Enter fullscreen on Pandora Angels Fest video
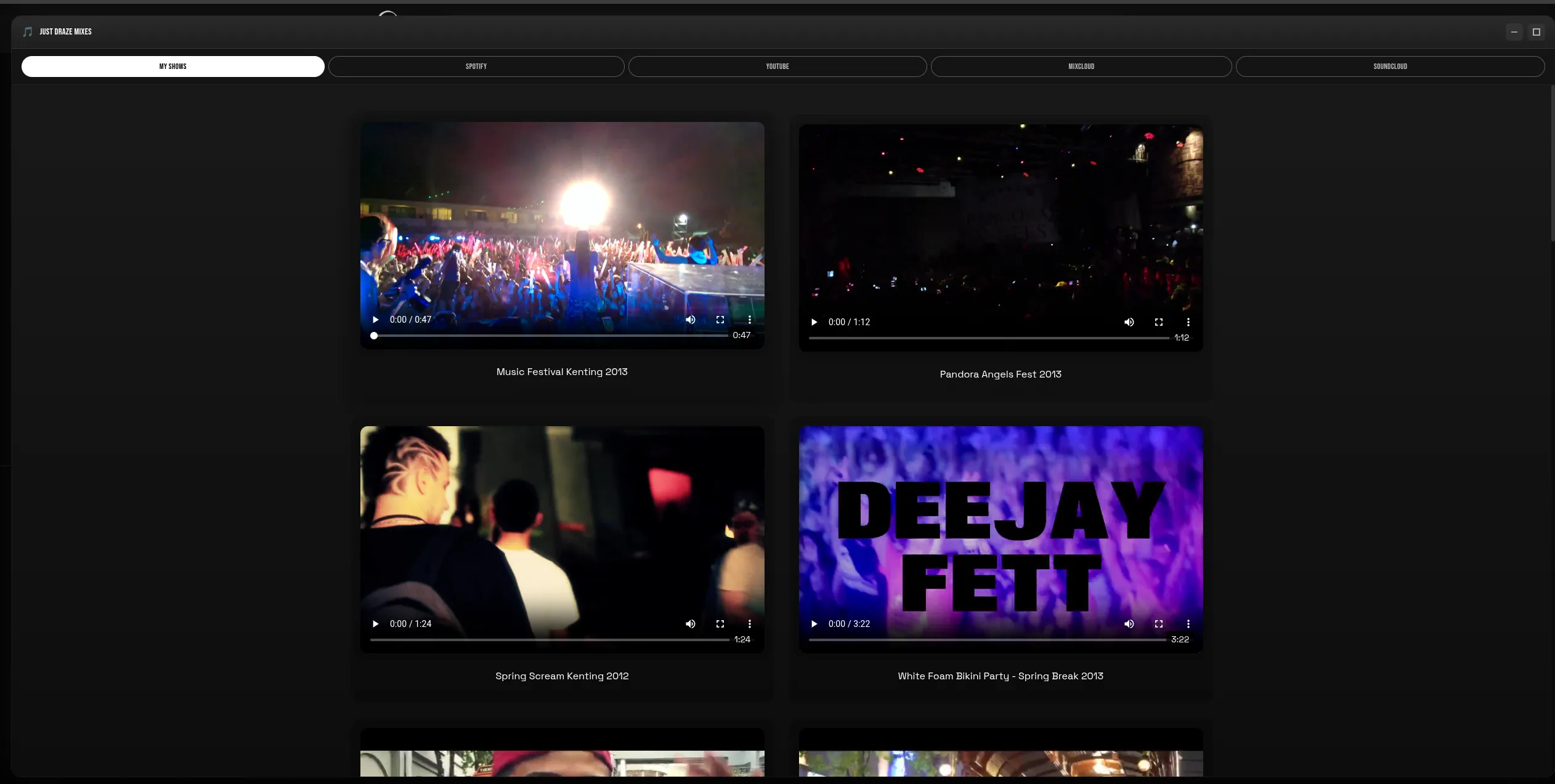 [1158, 322]
